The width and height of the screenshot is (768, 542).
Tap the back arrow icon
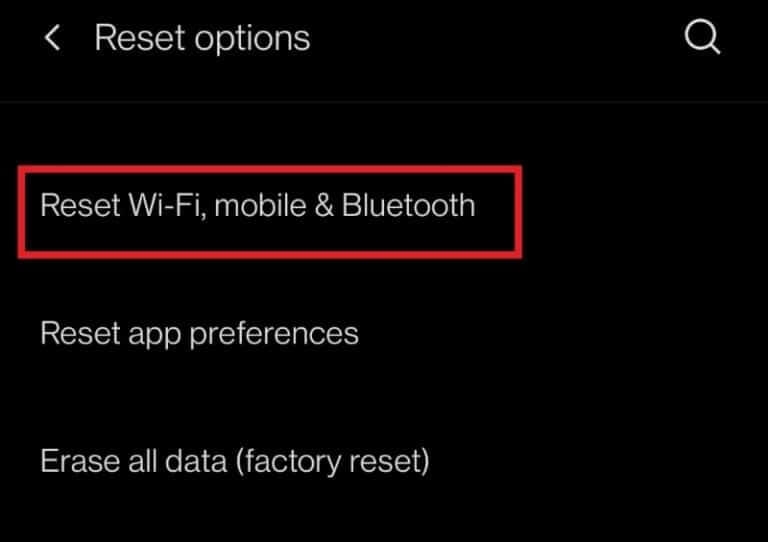pyautogui.click(x=52, y=37)
